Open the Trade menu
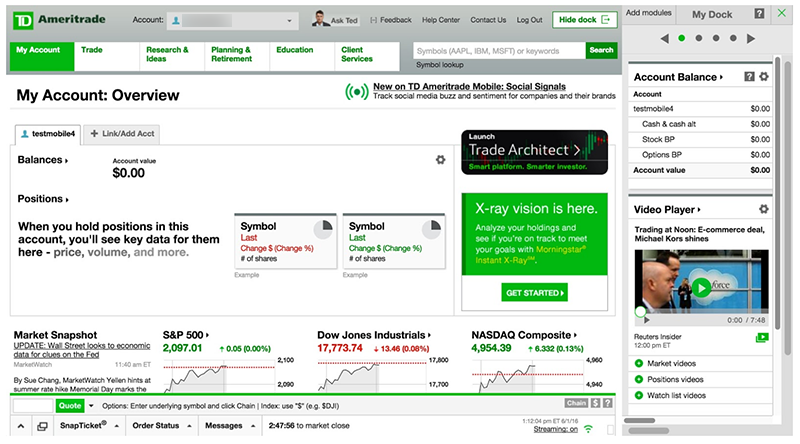 107,56
